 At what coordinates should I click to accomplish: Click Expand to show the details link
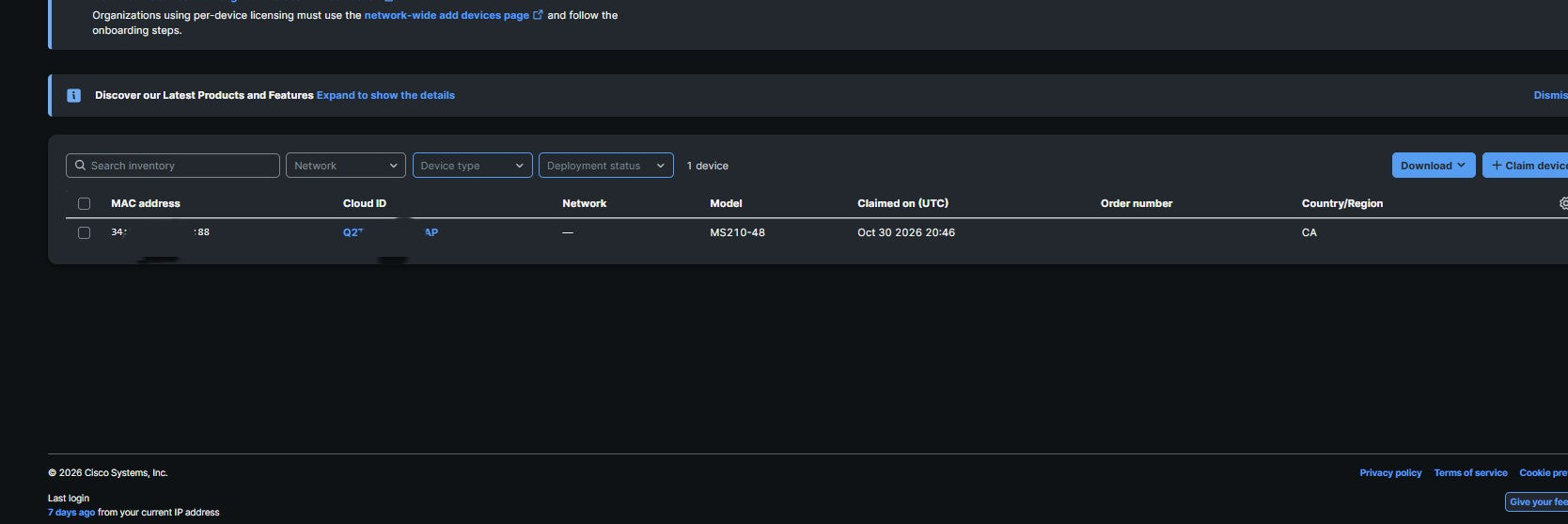[385, 95]
